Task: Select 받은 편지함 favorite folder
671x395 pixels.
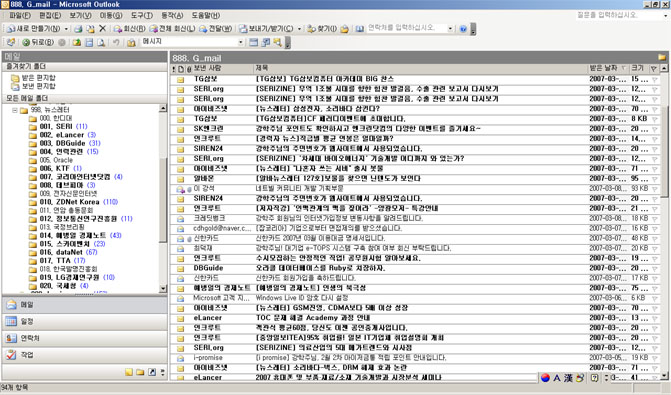Action: tap(39, 78)
